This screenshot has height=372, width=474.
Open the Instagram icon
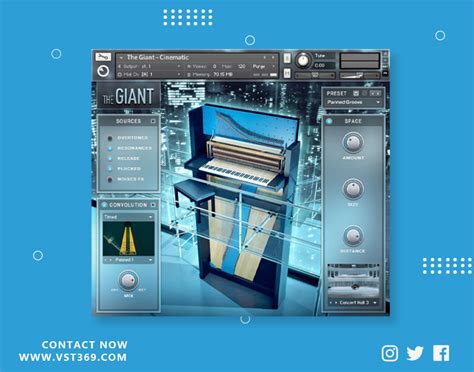tap(390, 353)
